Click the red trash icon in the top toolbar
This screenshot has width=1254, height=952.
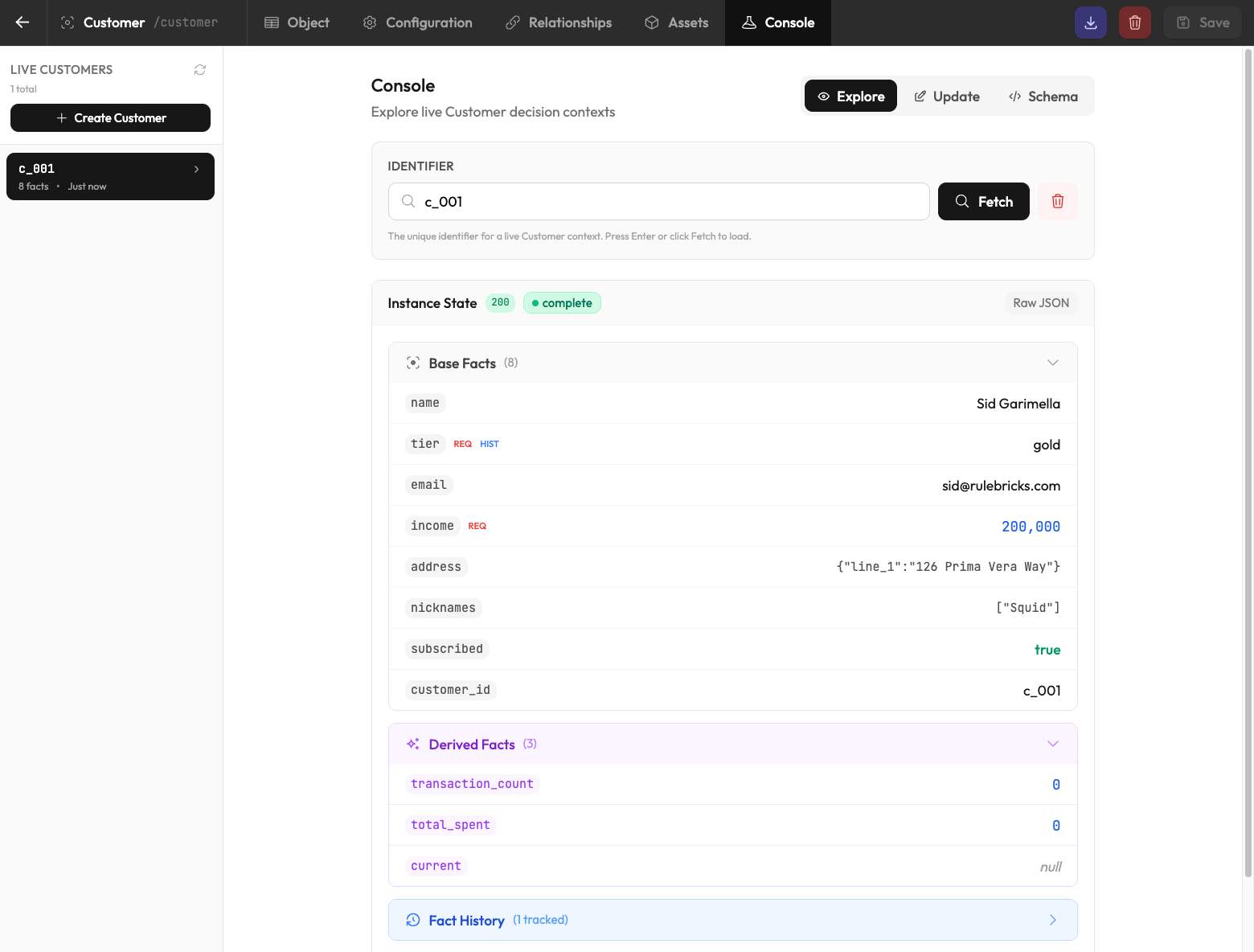point(1134,23)
